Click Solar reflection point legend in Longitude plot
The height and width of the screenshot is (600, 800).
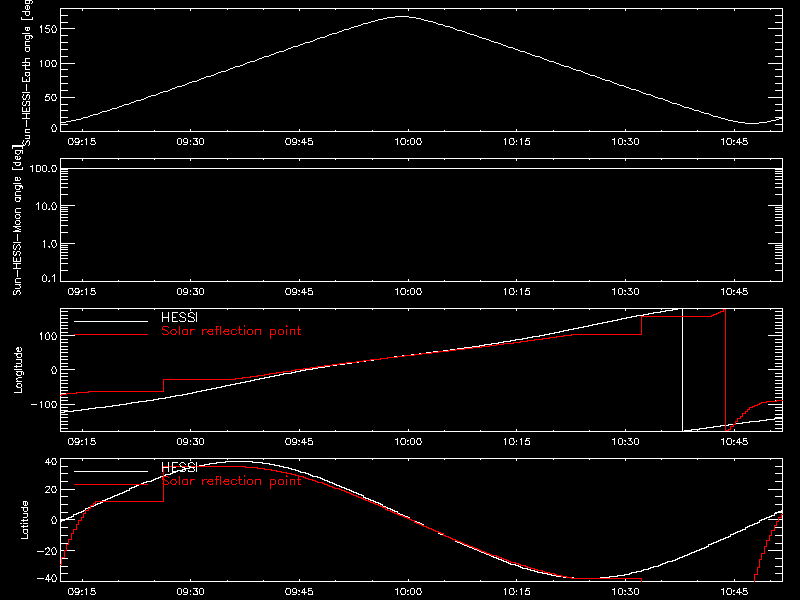click(231, 331)
